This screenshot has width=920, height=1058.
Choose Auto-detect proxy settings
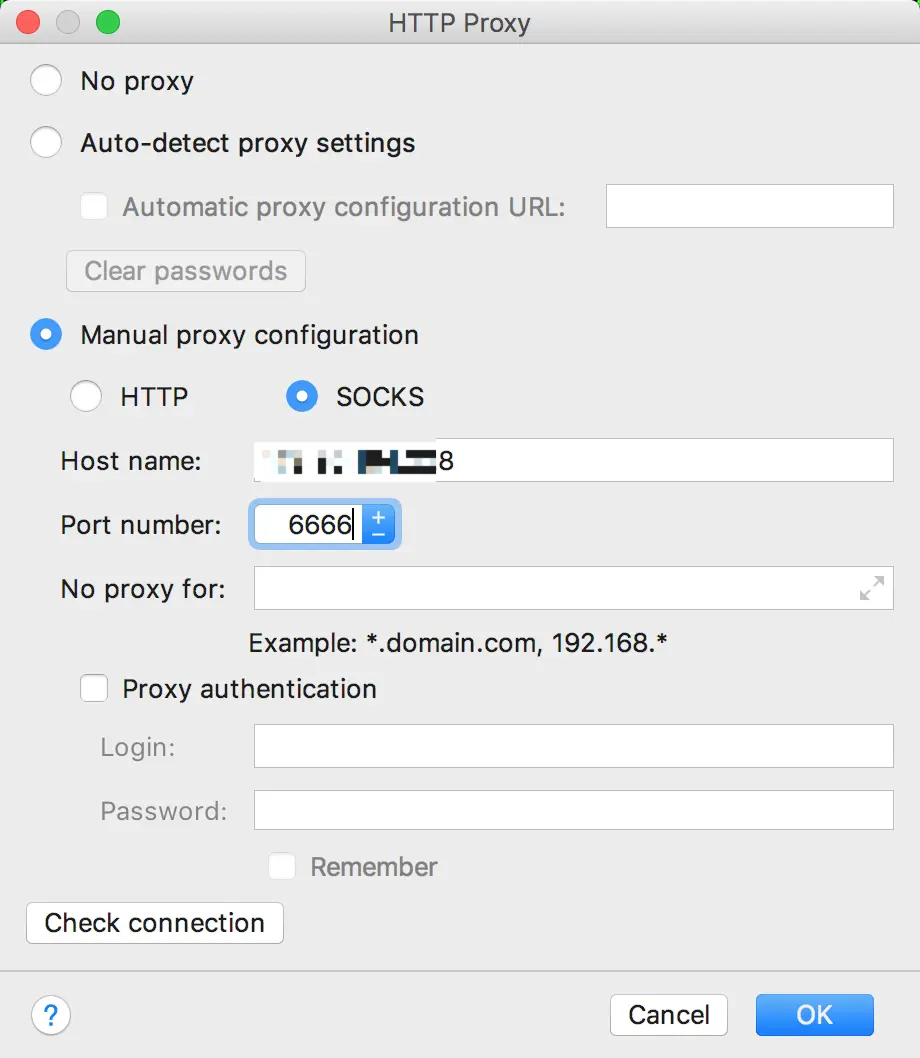(x=46, y=143)
